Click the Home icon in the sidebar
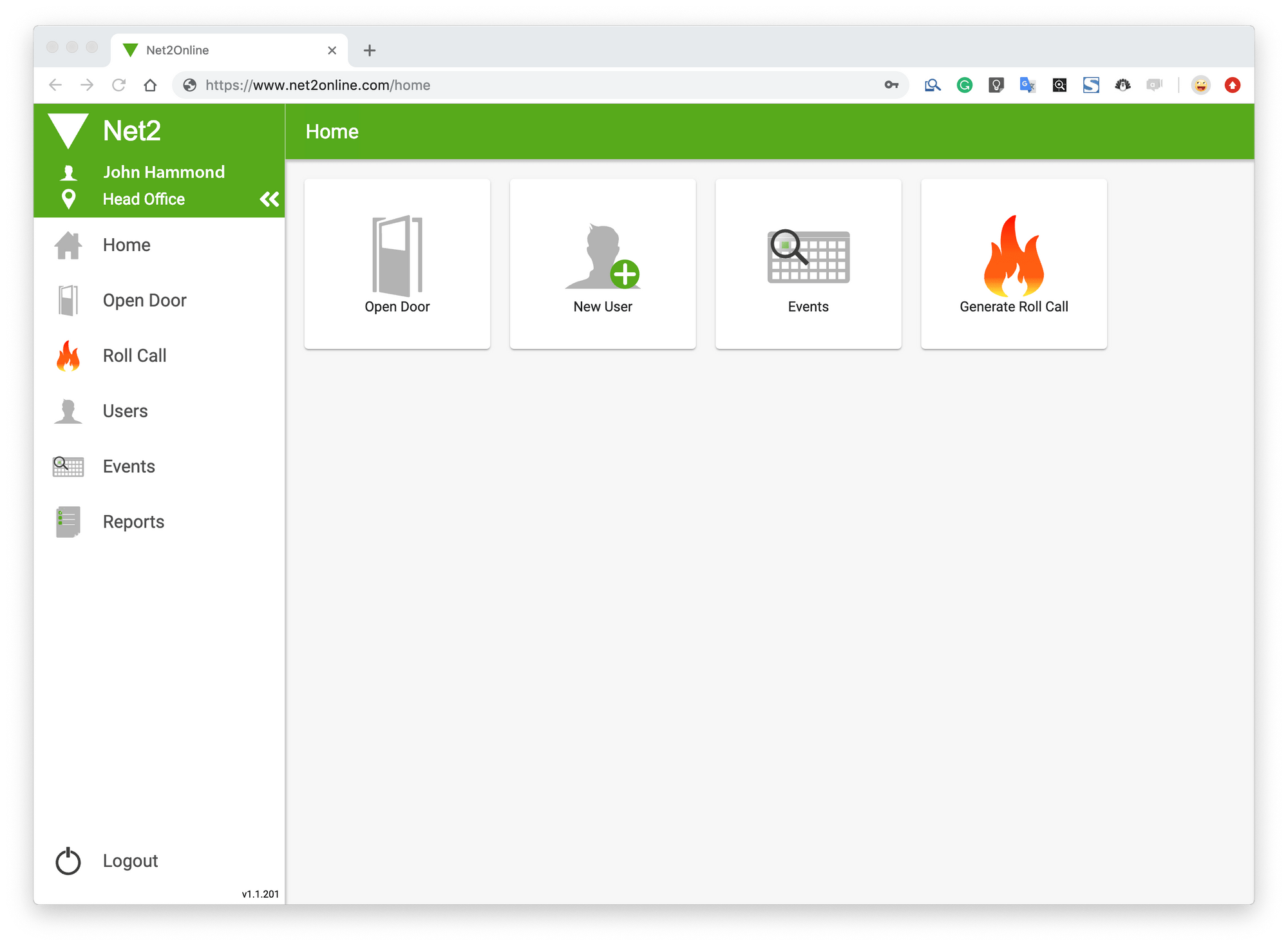 tap(68, 245)
